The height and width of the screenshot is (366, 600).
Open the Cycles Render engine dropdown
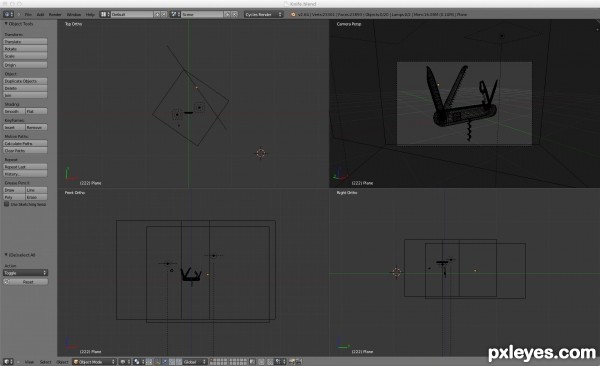coord(264,14)
